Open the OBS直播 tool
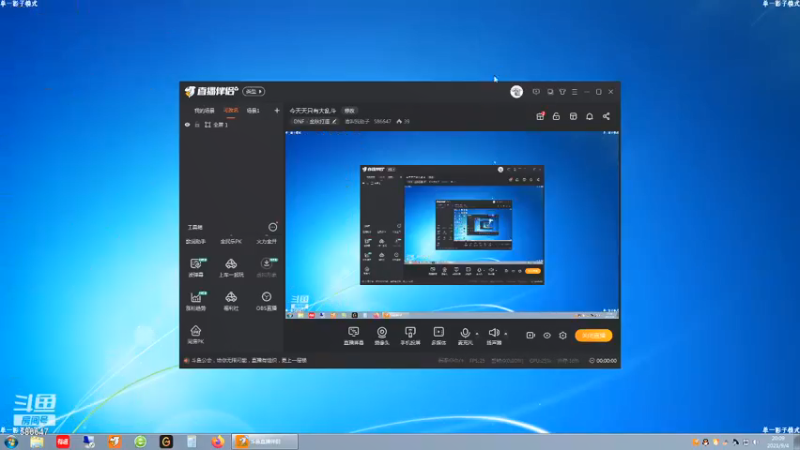 (266, 301)
